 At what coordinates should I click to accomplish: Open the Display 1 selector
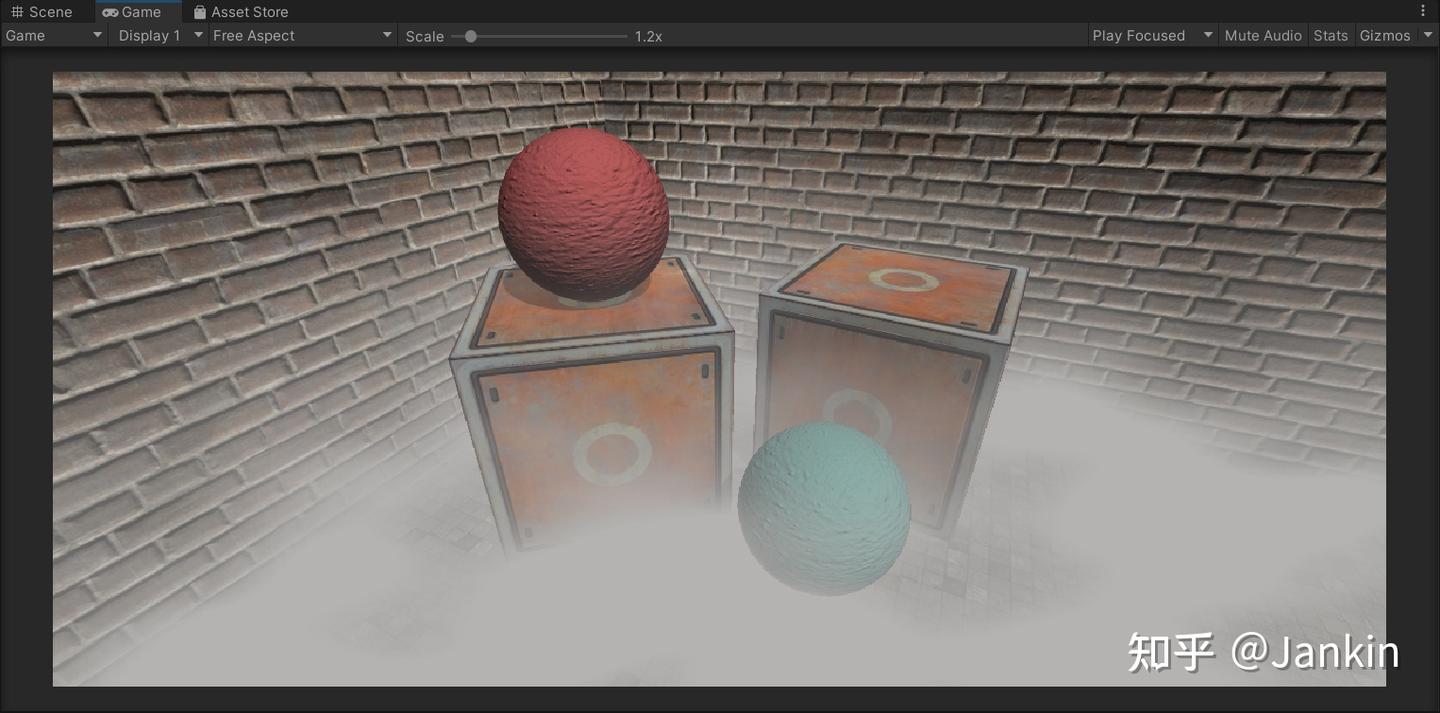pos(150,34)
